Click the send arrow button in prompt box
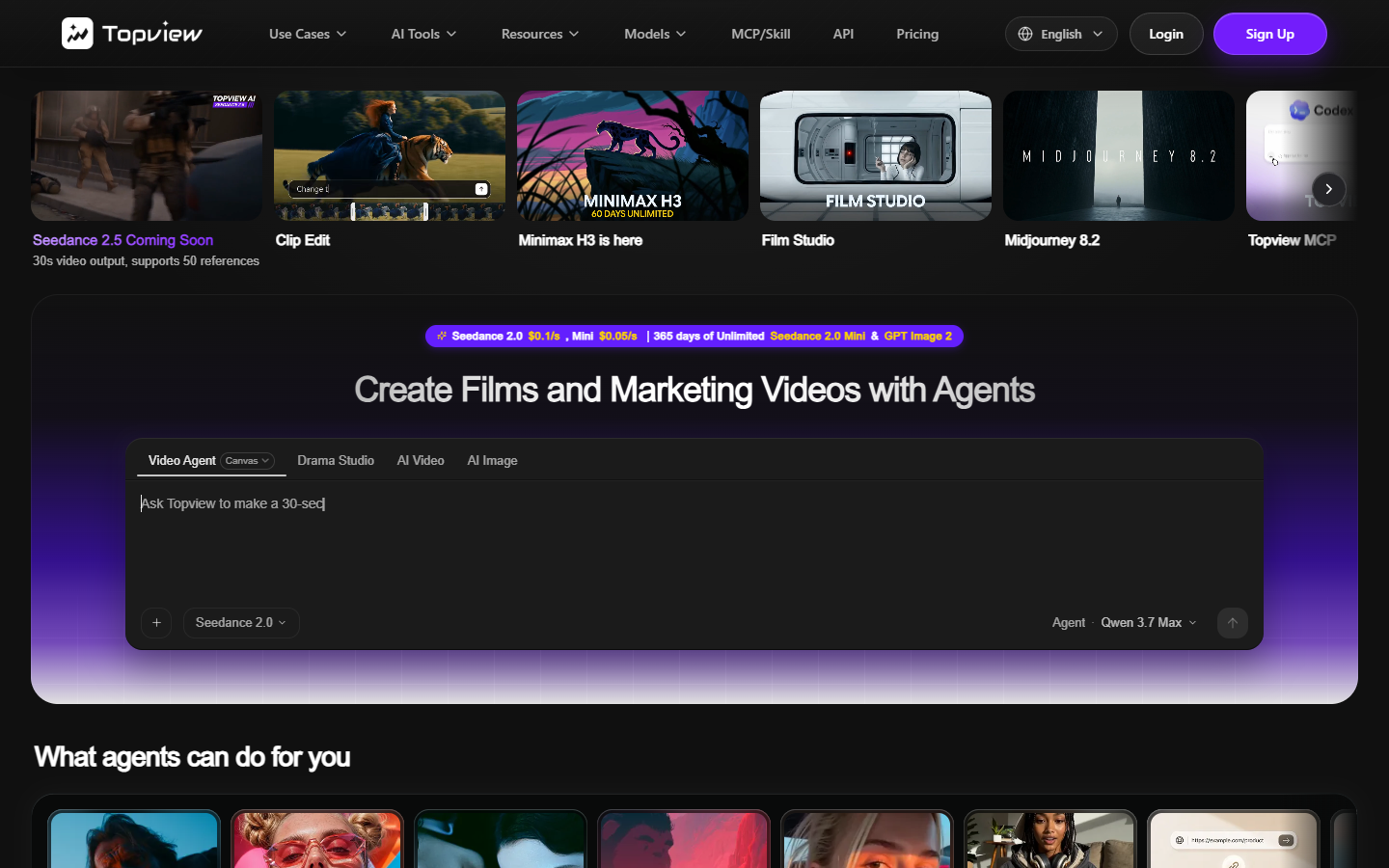1389x868 pixels. pyautogui.click(x=1233, y=623)
